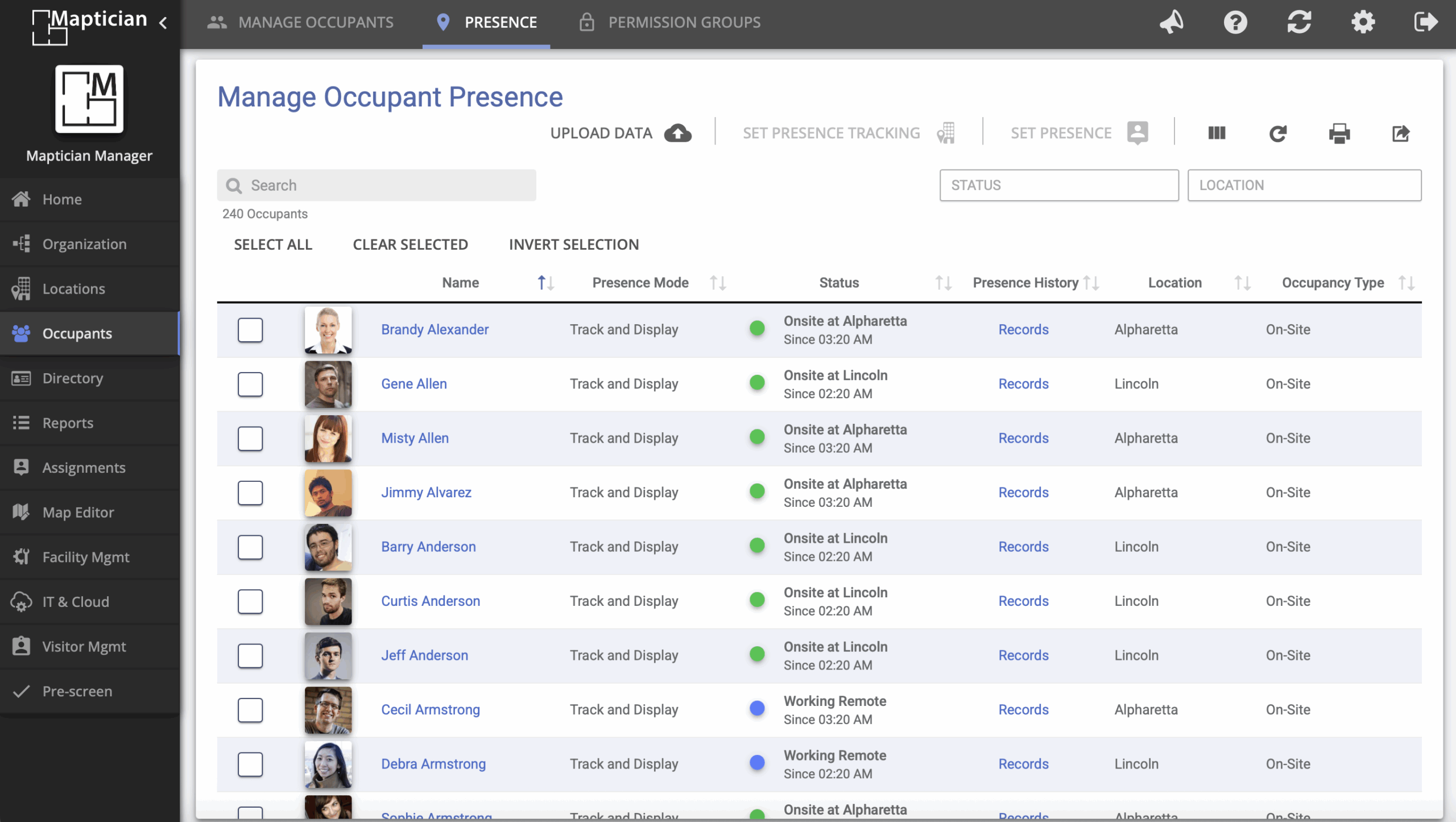
Task: Open settings gear icon
Action: pos(1363,22)
